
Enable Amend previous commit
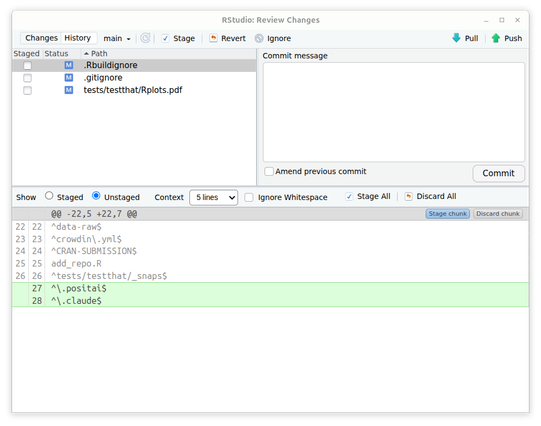click(x=269, y=171)
